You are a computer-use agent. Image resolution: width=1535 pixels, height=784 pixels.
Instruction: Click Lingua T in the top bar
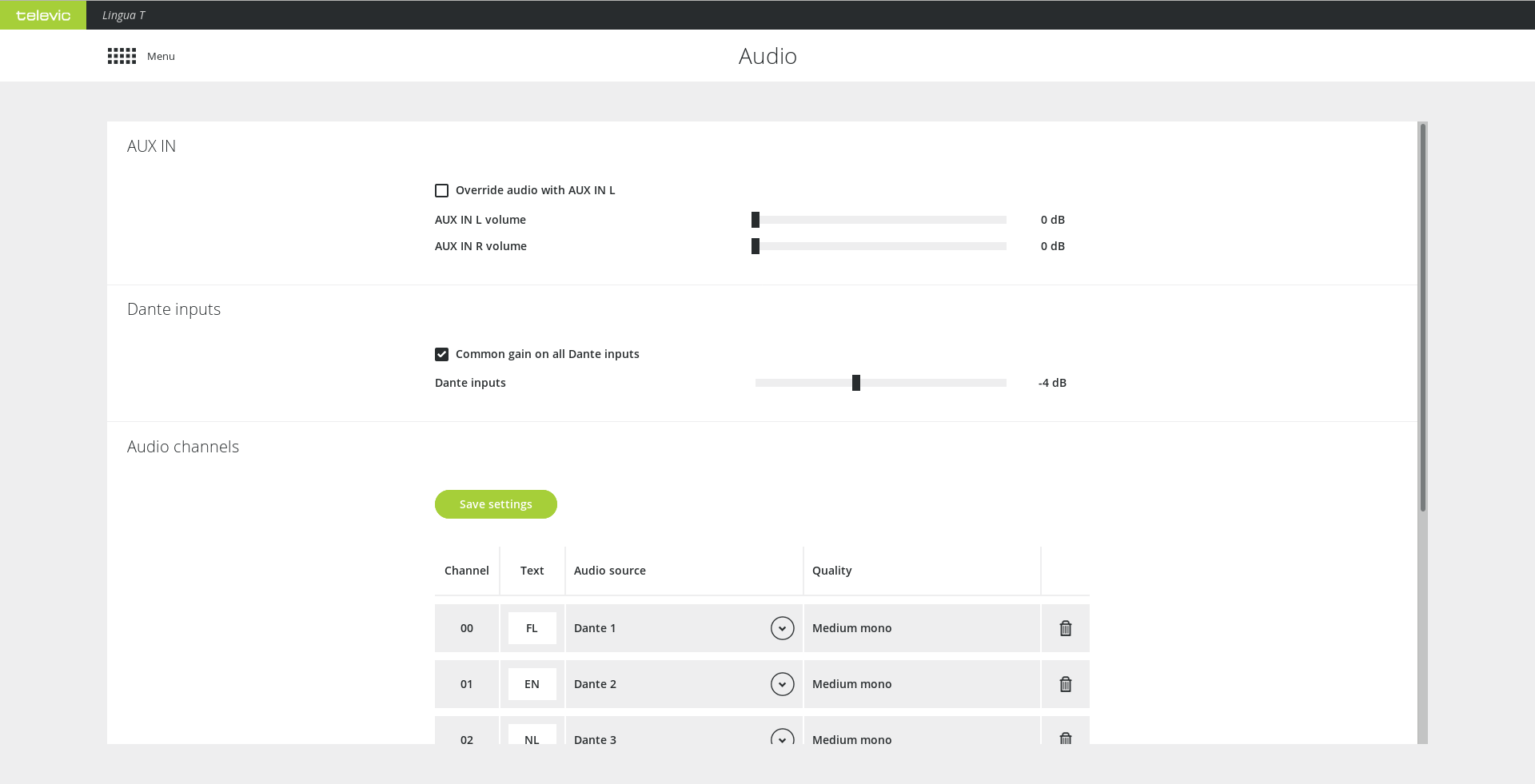click(123, 15)
